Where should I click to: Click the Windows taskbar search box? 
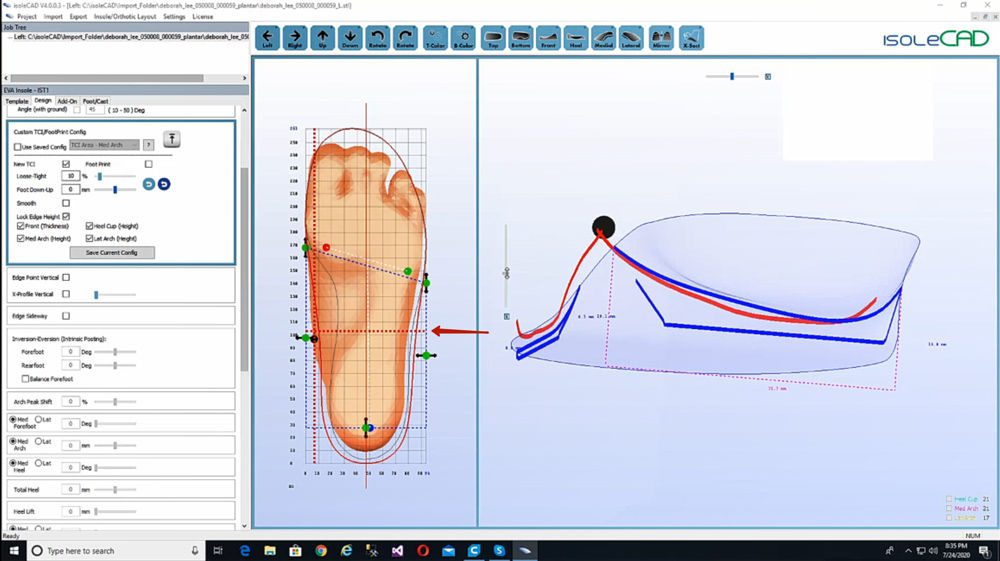(110, 551)
